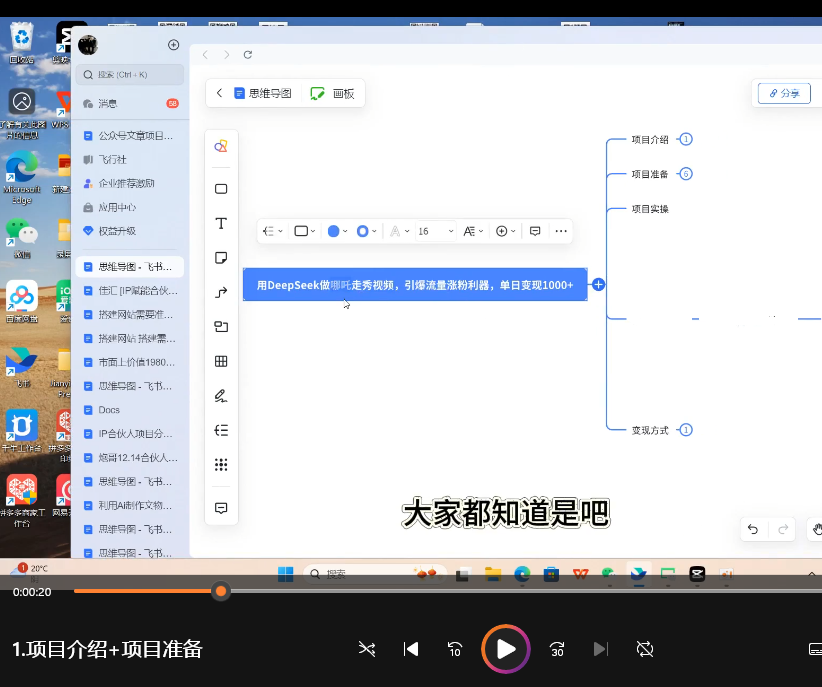Screen dimensions: 822x687
Task: Insert a table from toolbar
Action: pos(221,361)
